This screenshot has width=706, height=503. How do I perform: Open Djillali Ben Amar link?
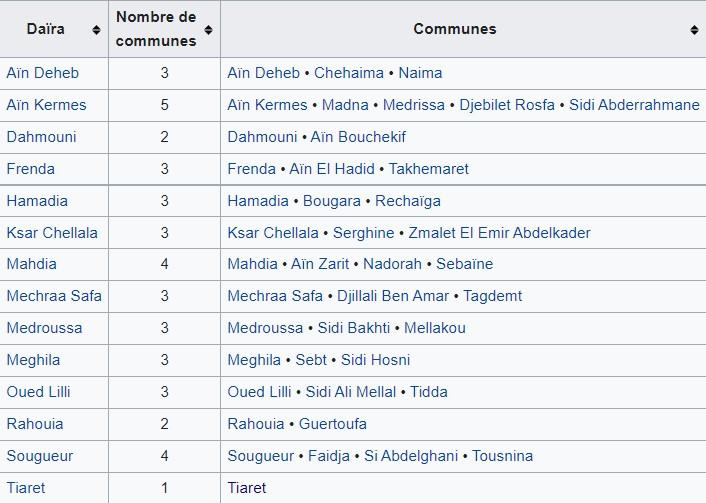tap(393, 296)
